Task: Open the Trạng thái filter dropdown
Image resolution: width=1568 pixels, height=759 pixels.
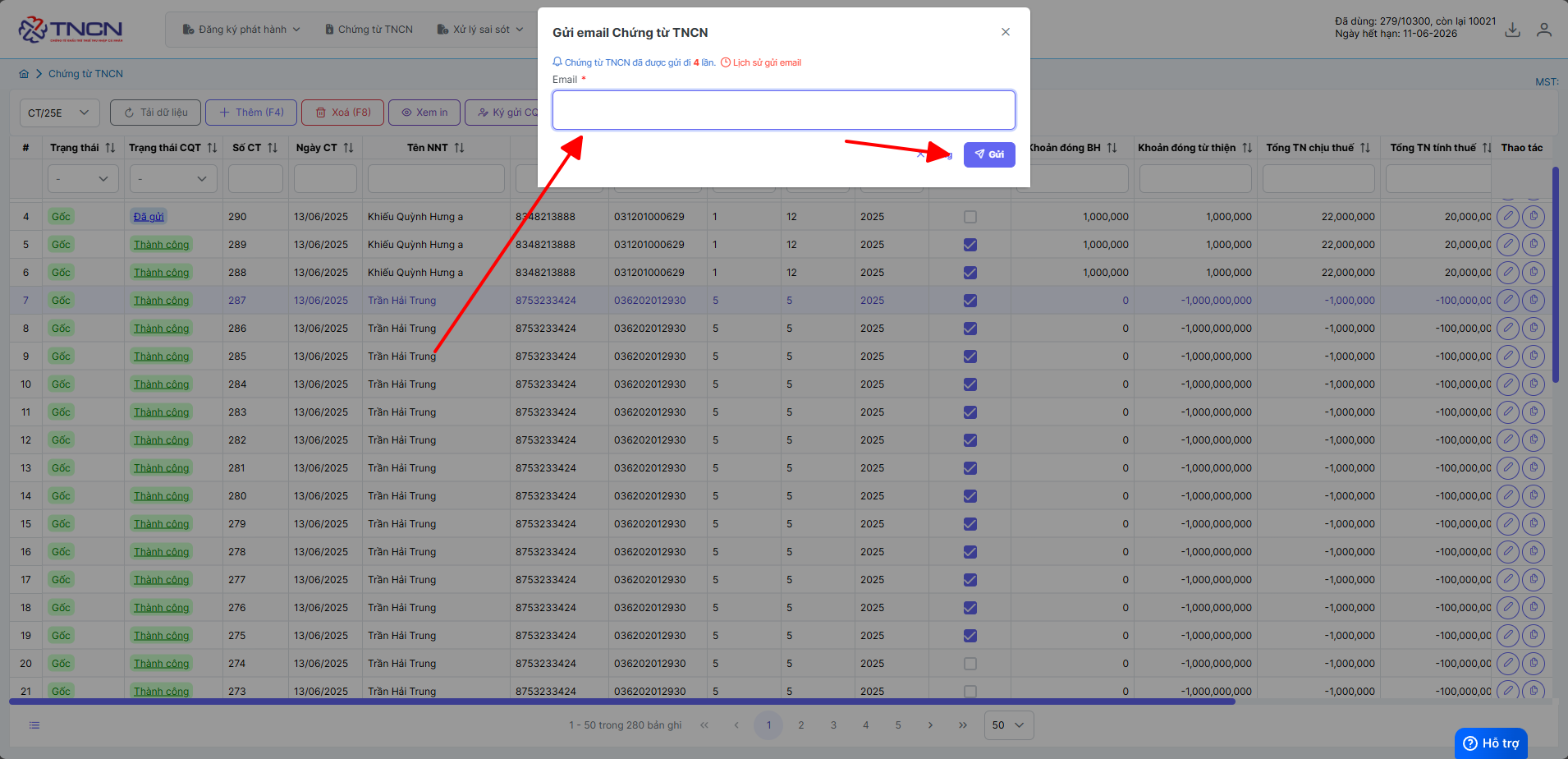Action: coord(83,178)
